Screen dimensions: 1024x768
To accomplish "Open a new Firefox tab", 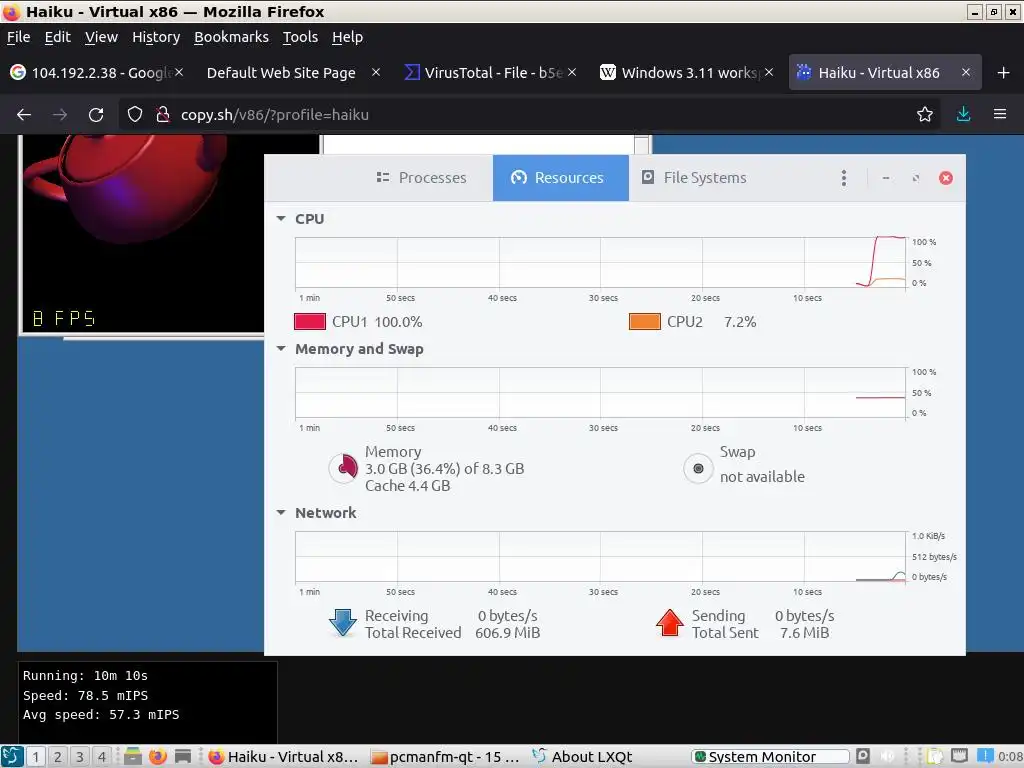I will click(x=1004, y=72).
